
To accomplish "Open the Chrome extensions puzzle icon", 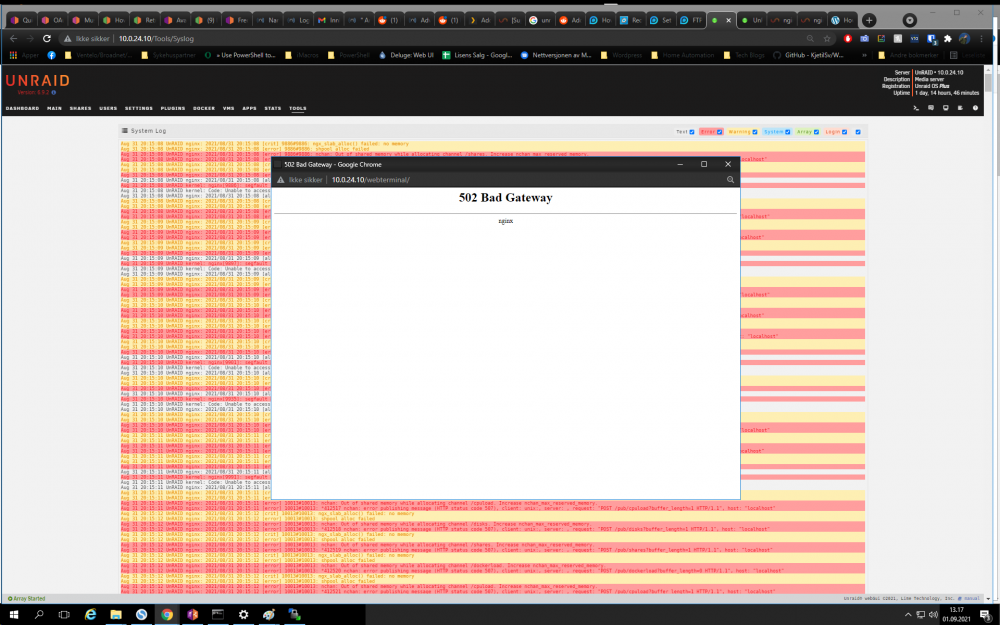I will click(948, 38).
